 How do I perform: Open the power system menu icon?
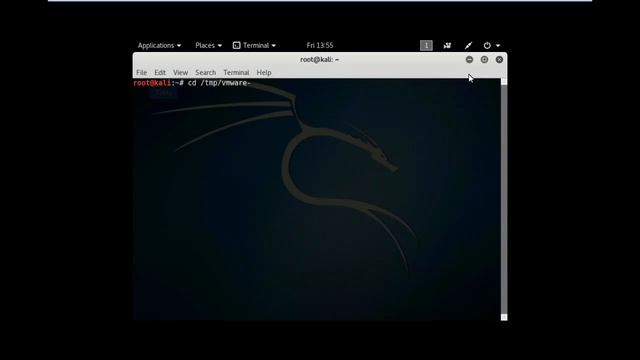point(487,45)
